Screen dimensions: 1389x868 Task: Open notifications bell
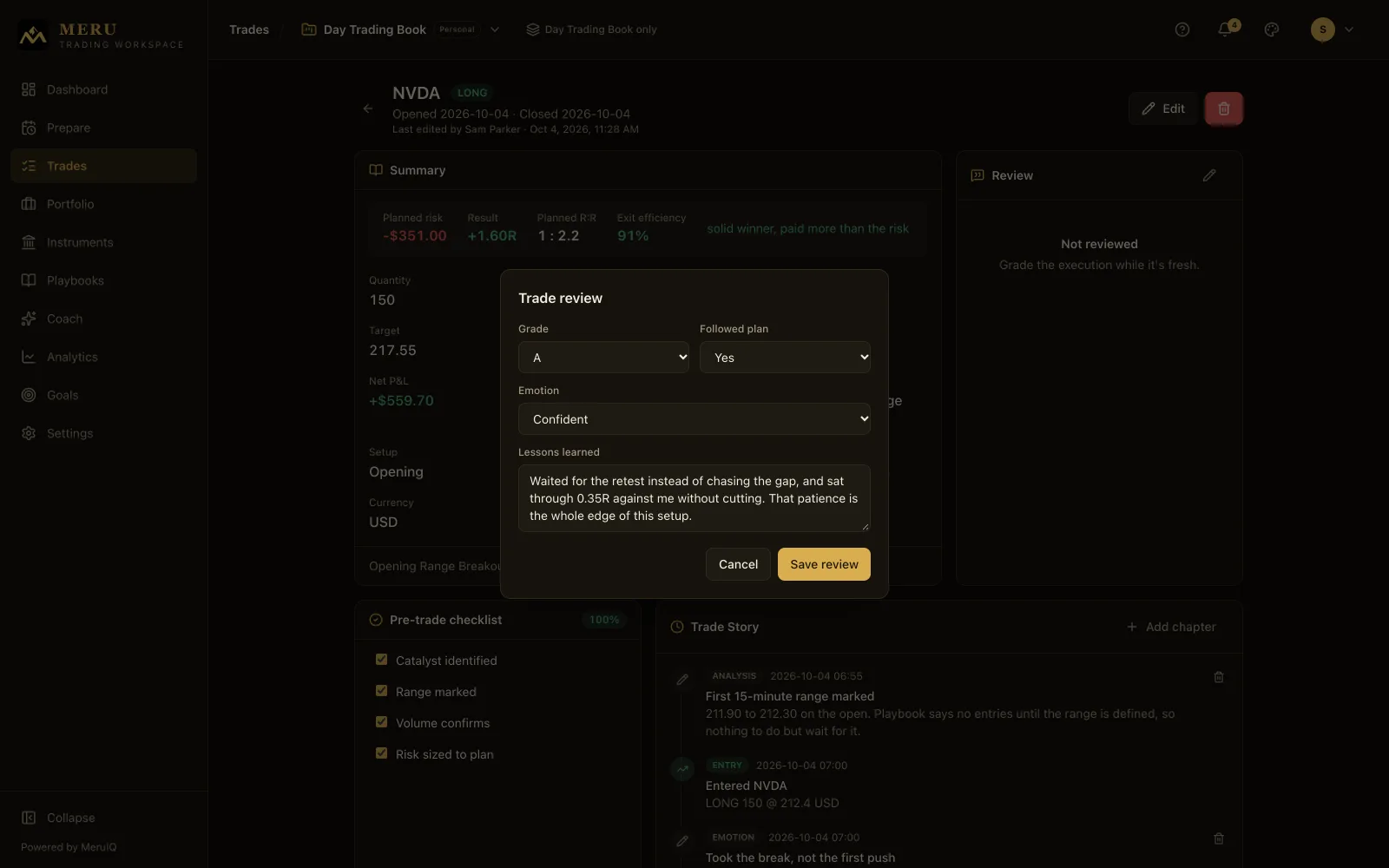1225,30
